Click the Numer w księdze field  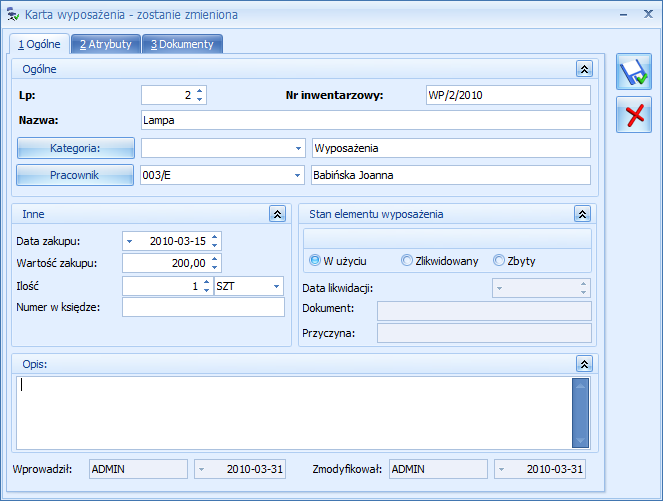point(203,307)
